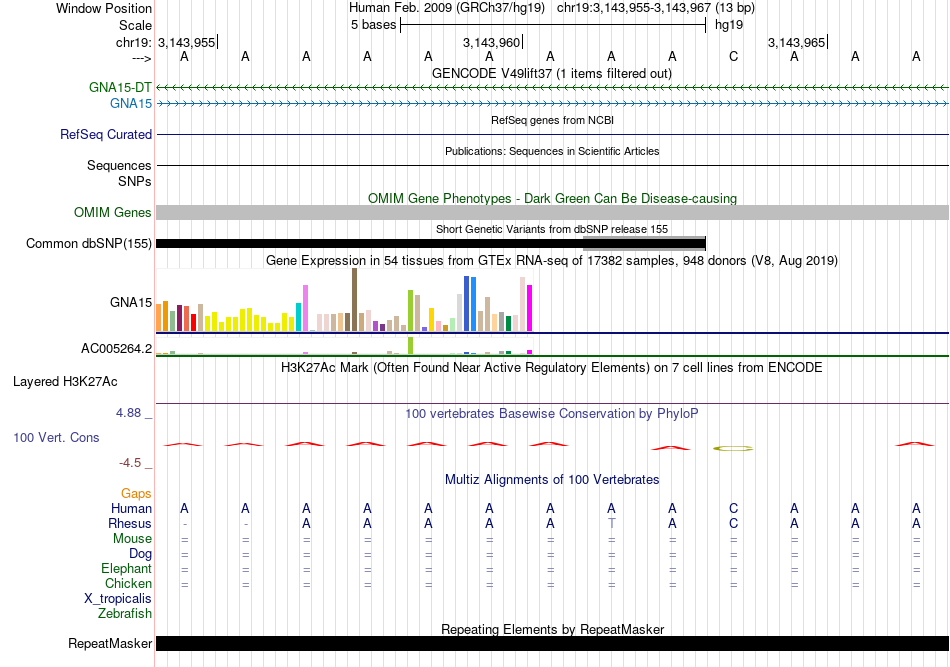This screenshot has width=950, height=667.
Task: Select the tall green AC005264.2 expression bar
Action: point(411,345)
